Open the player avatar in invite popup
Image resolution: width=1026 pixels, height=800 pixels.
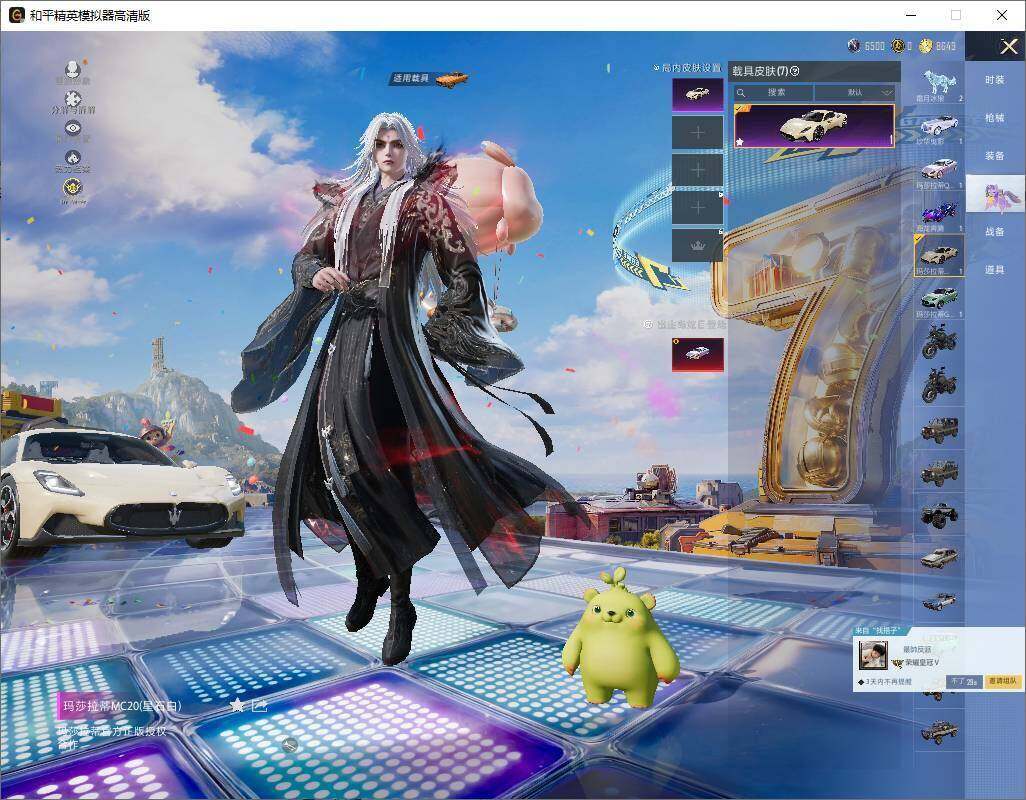[x=873, y=655]
